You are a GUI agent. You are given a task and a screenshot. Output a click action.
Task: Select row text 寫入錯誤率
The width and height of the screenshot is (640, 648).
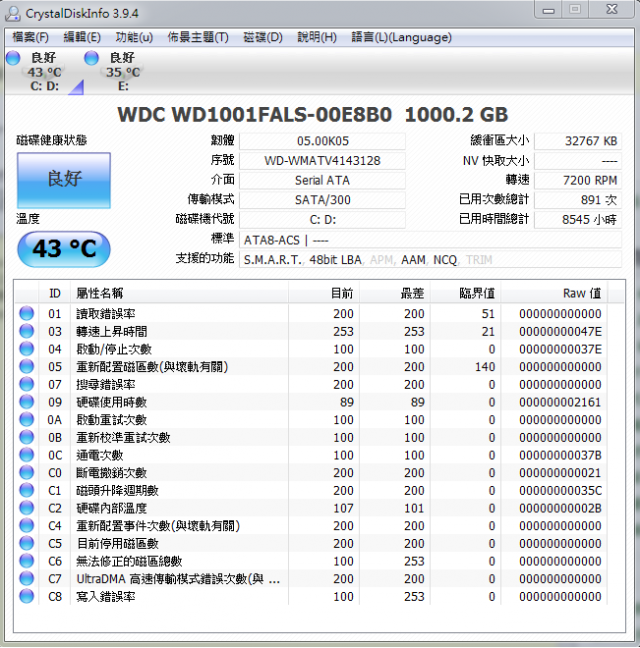point(106,597)
